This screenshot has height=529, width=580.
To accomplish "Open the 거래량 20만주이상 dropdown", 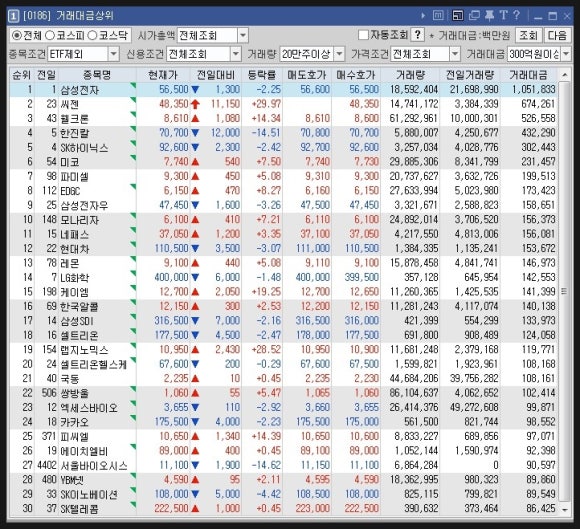I will [339, 54].
